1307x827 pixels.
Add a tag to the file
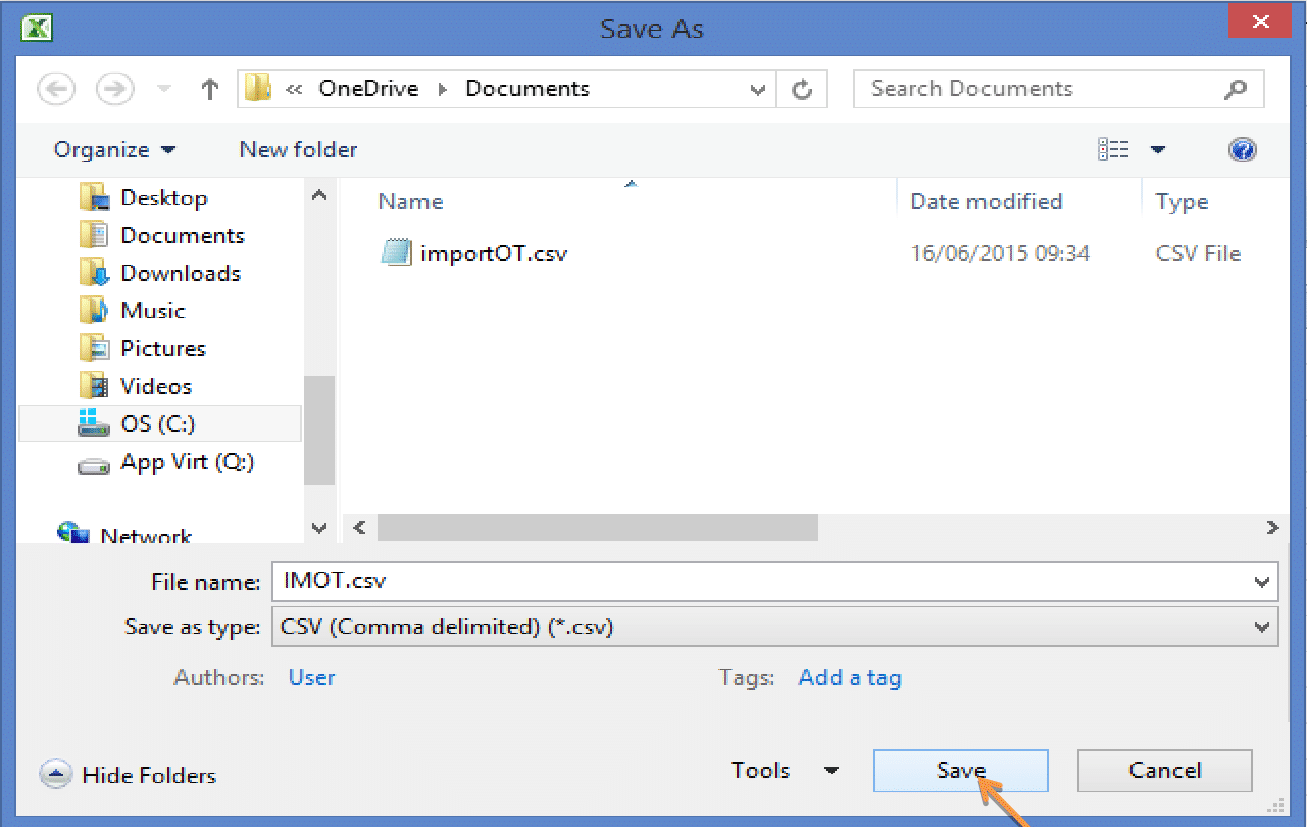849,677
